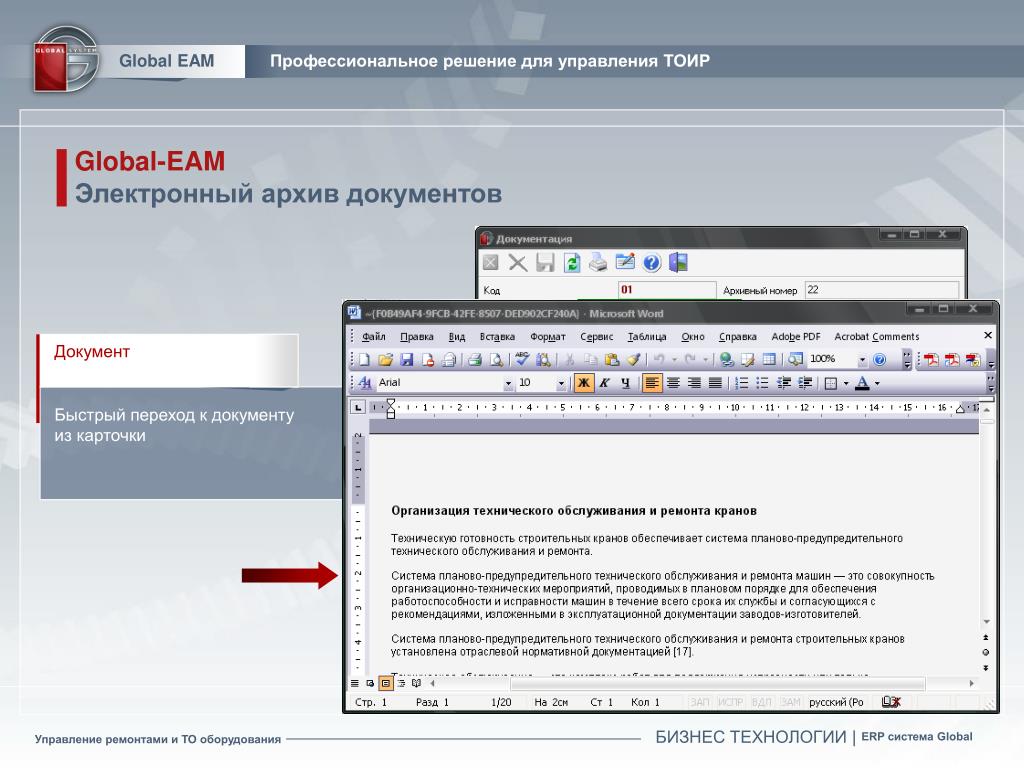
Task: Open the 100% zoom dropdown
Action: coord(862,360)
